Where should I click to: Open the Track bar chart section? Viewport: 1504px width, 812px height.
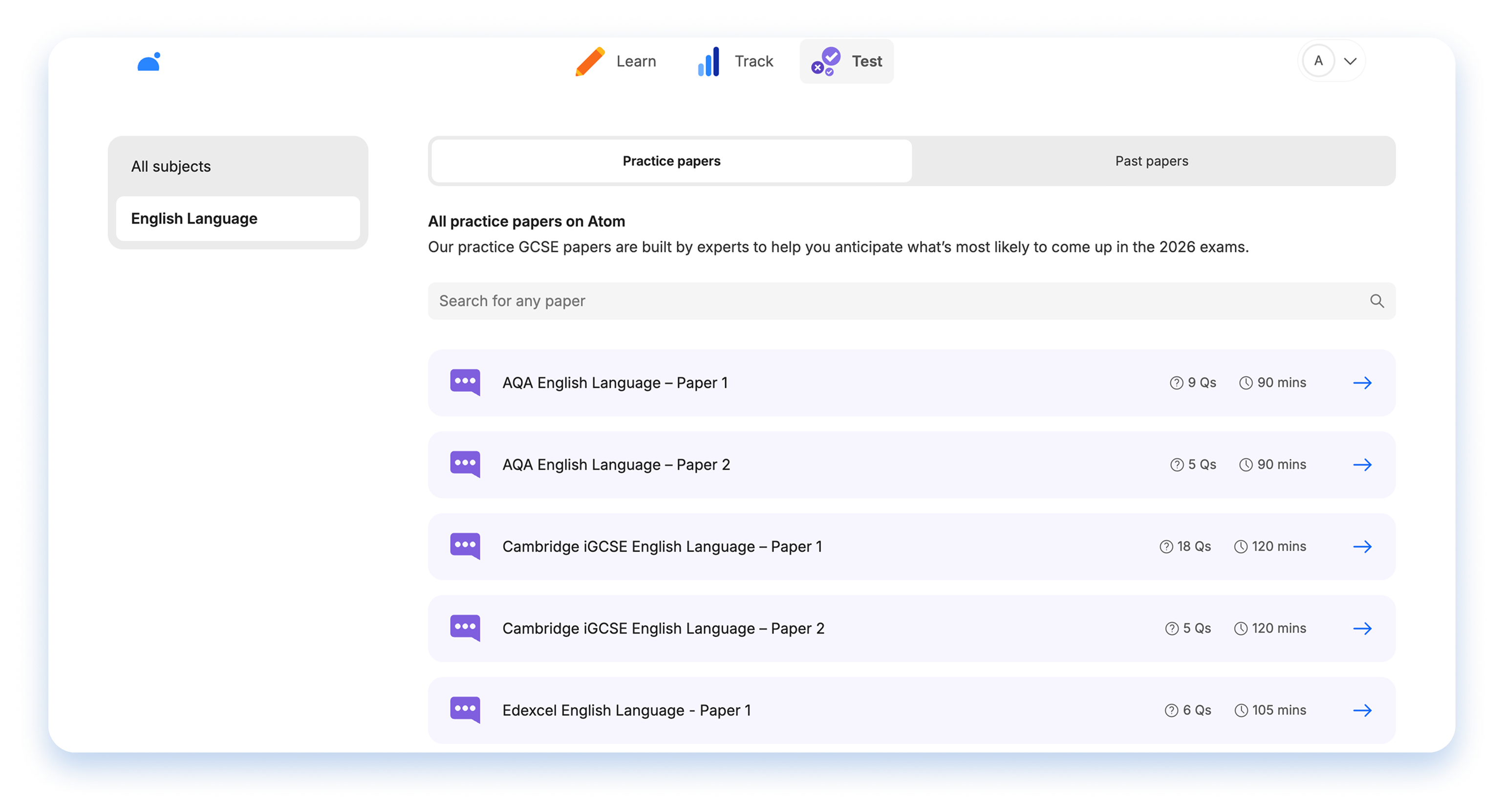736,61
